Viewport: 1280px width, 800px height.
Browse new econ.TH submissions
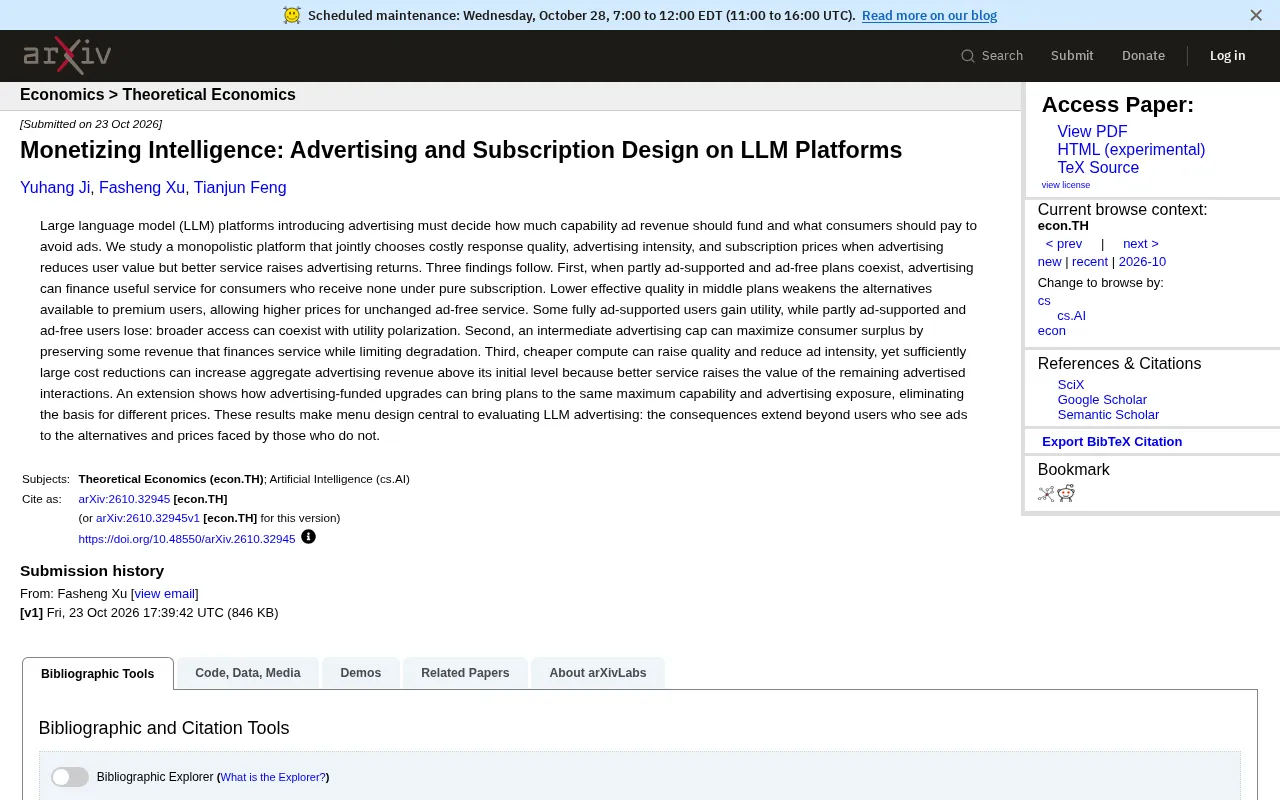click(1050, 262)
